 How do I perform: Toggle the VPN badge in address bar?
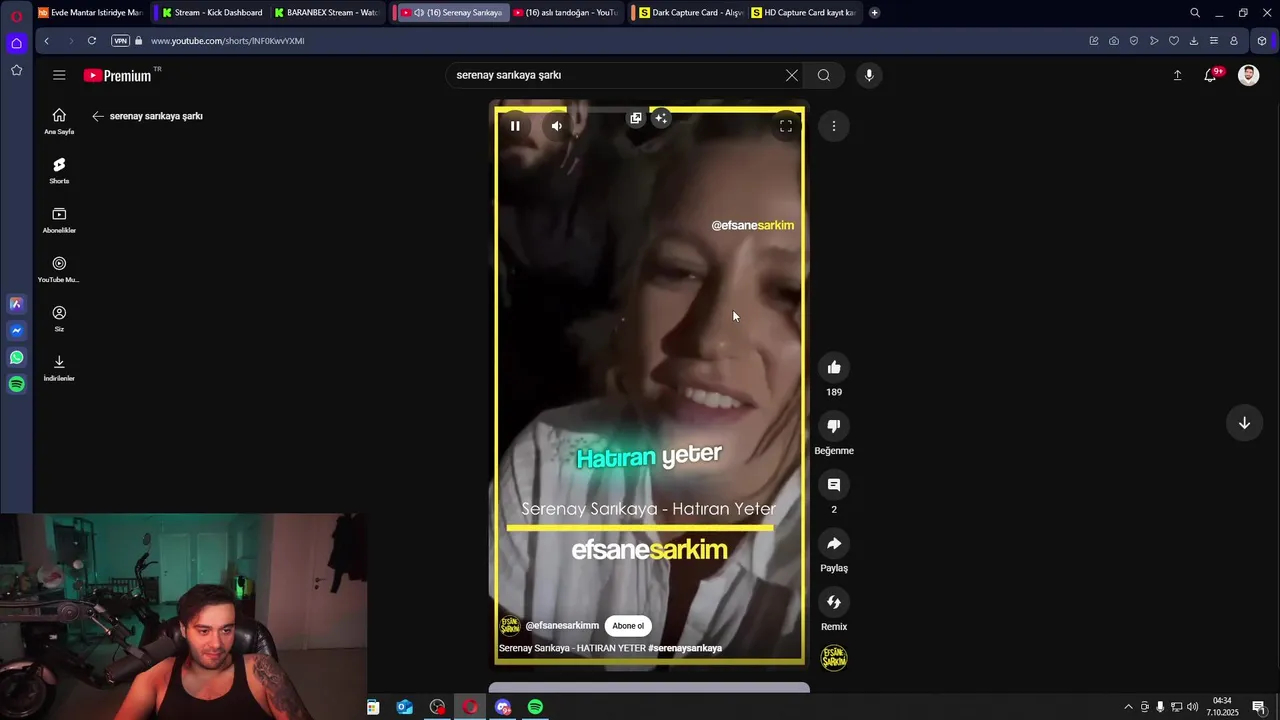pyautogui.click(x=120, y=41)
